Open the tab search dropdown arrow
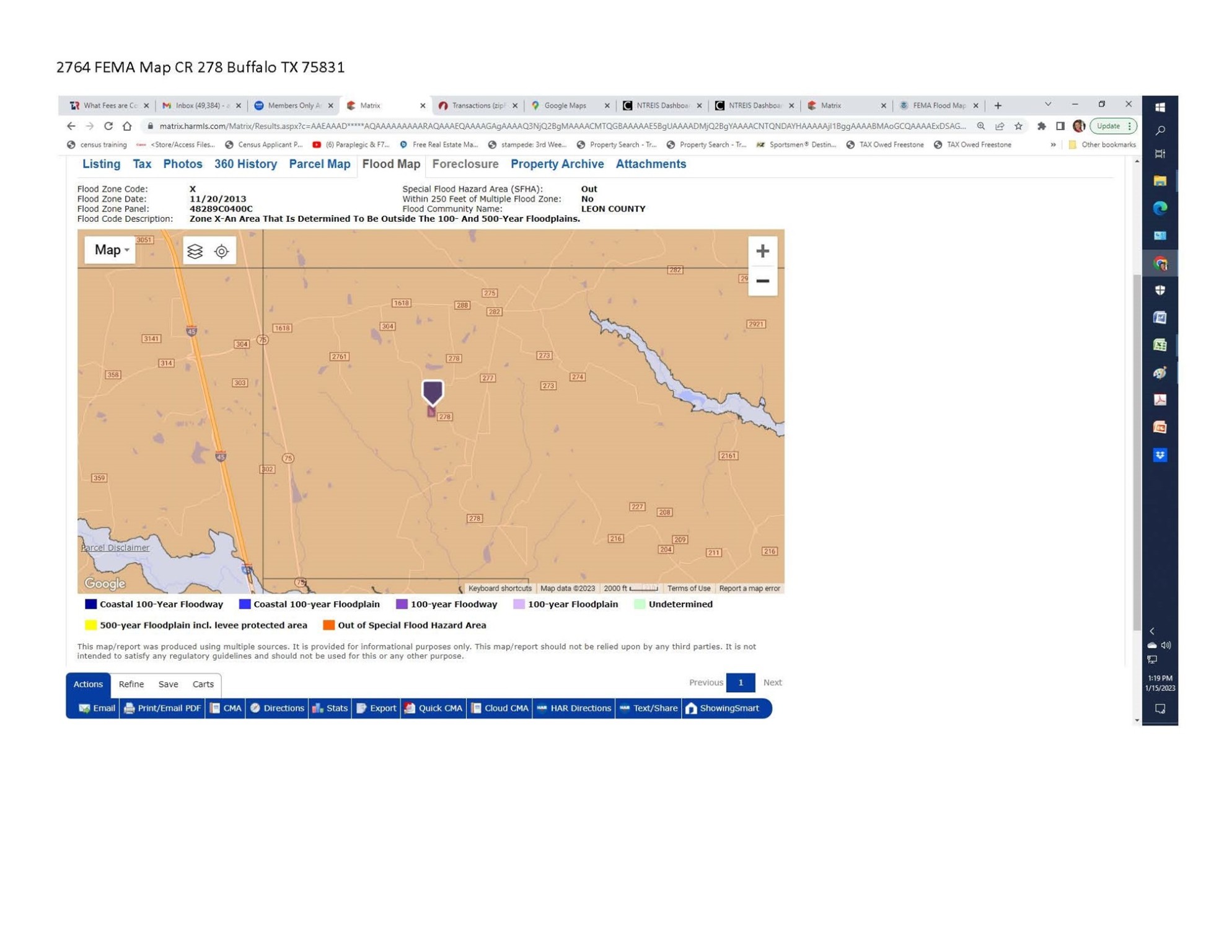This screenshot has width=1232, height=952. pos(1048,104)
